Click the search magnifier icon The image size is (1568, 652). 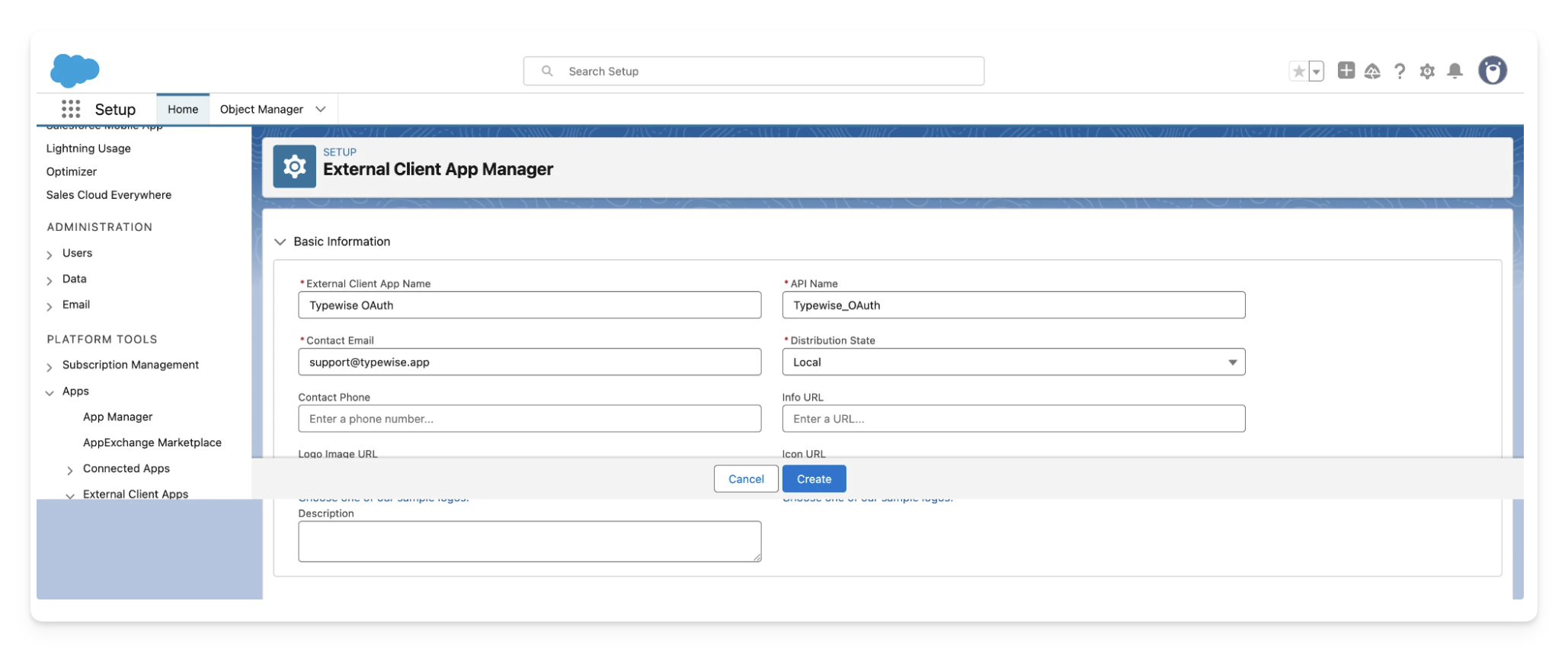coord(547,71)
